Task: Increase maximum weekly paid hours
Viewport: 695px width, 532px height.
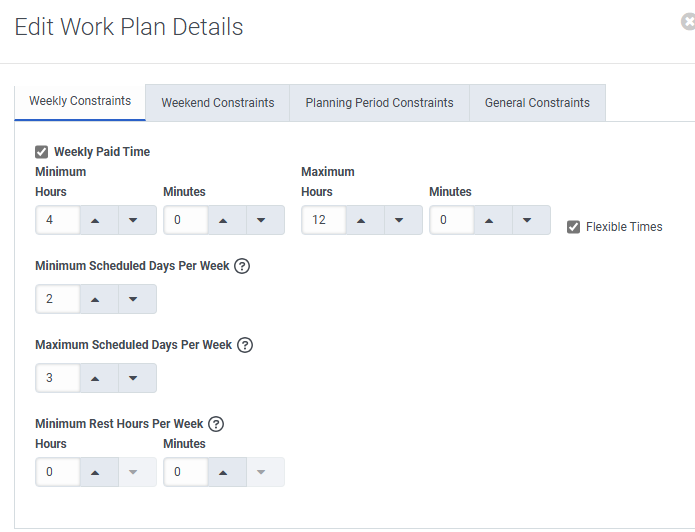Action: 361,220
